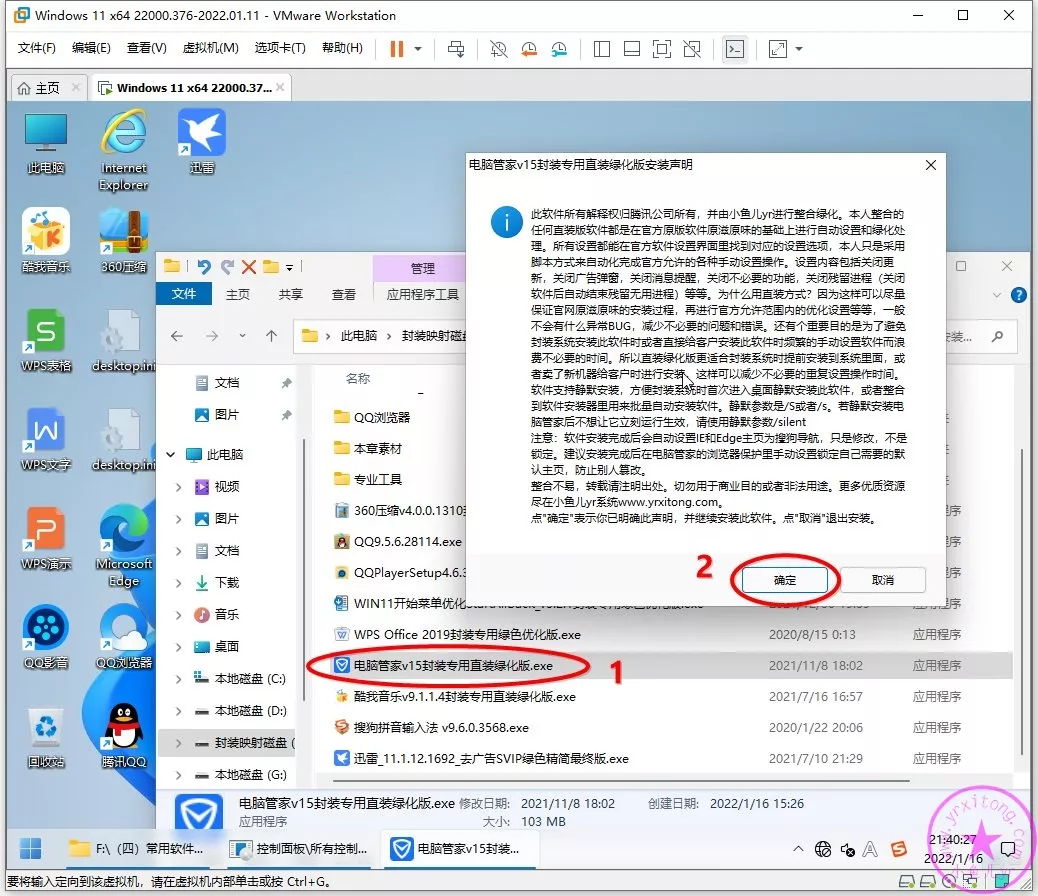Click the 取消 button in dialog

click(x=882, y=580)
